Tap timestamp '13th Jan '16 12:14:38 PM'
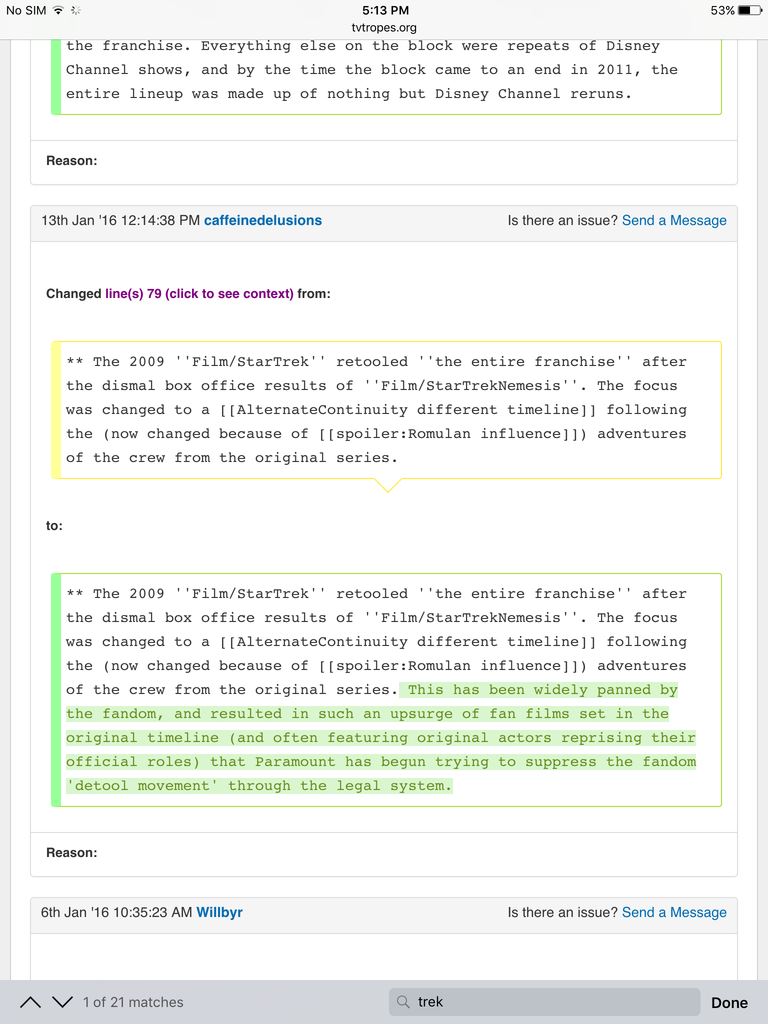Image resolution: width=768 pixels, height=1024 pixels. click(x=120, y=221)
